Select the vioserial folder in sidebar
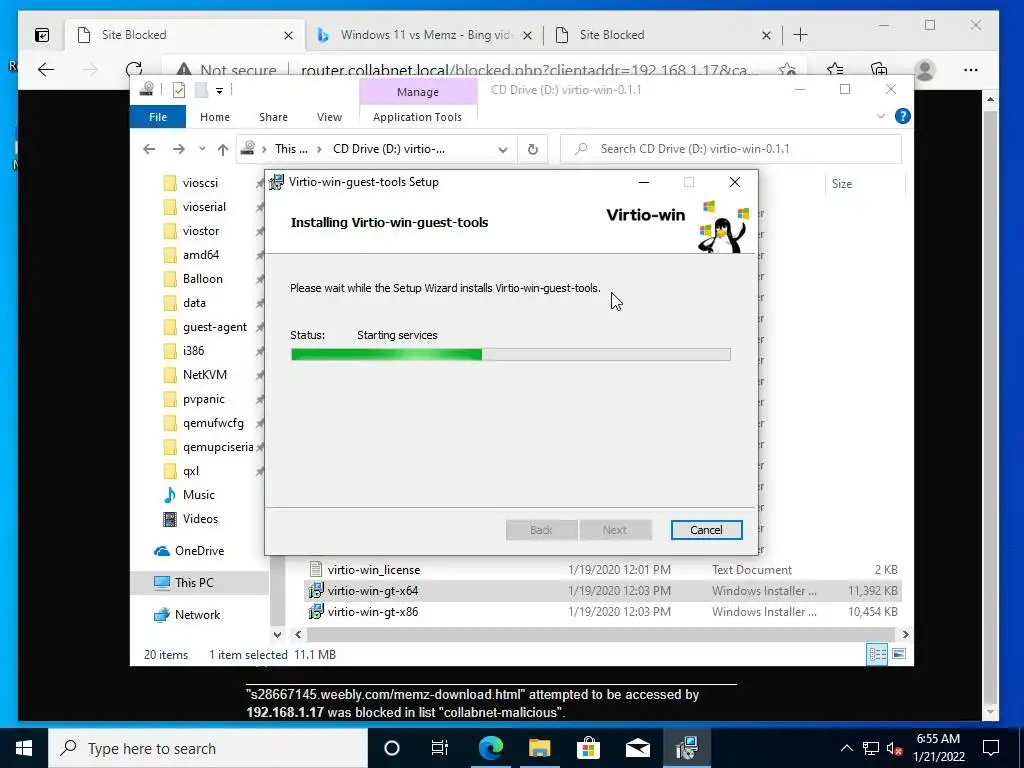Viewport: 1024px width, 768px height. pyautogui.click(x=204, y=207)
